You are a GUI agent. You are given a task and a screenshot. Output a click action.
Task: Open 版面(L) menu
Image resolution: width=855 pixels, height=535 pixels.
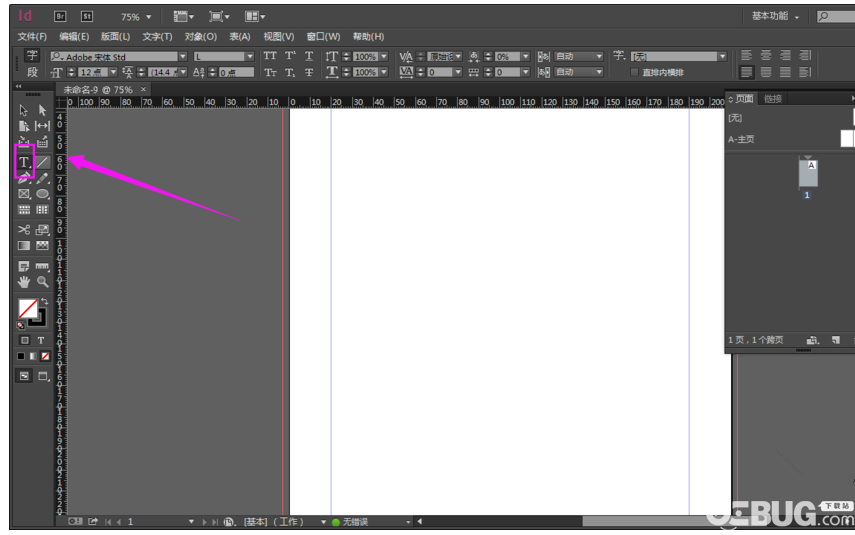click(x=115, y=37)
